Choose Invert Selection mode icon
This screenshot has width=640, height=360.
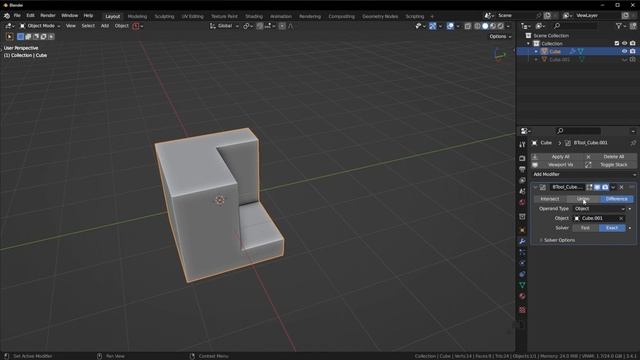click(44, 37)
